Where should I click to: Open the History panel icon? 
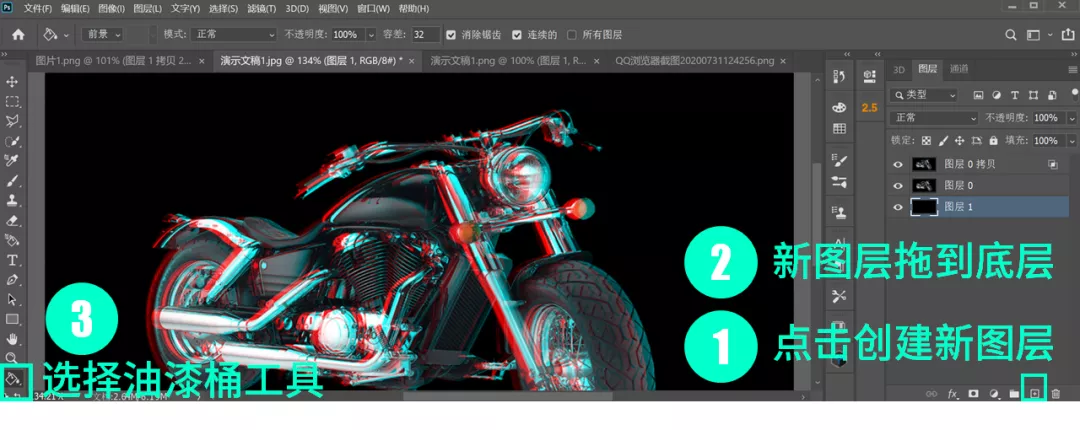point(839,76)
